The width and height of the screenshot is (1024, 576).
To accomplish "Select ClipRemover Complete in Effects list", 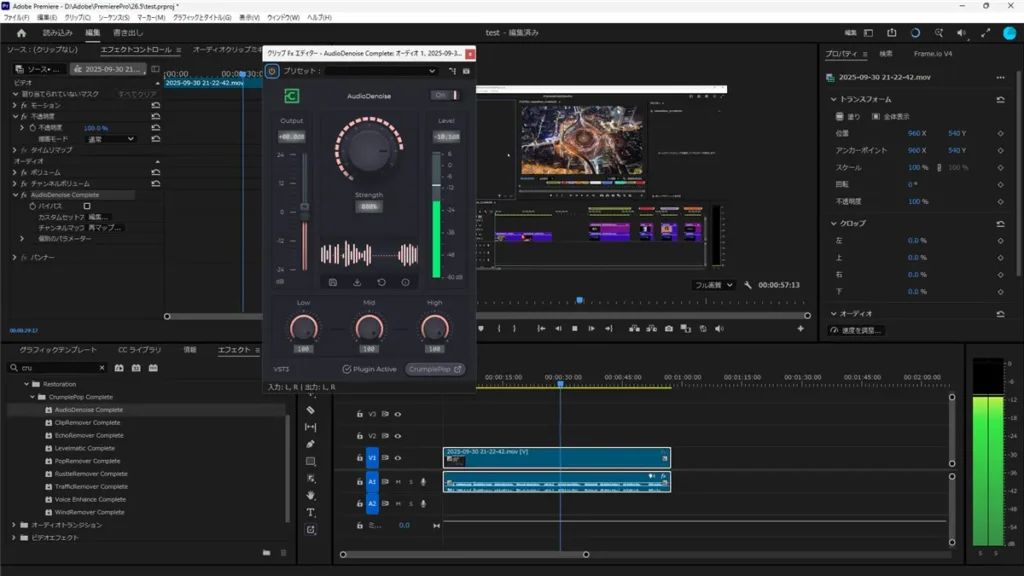I will click(x=89, y=423).
